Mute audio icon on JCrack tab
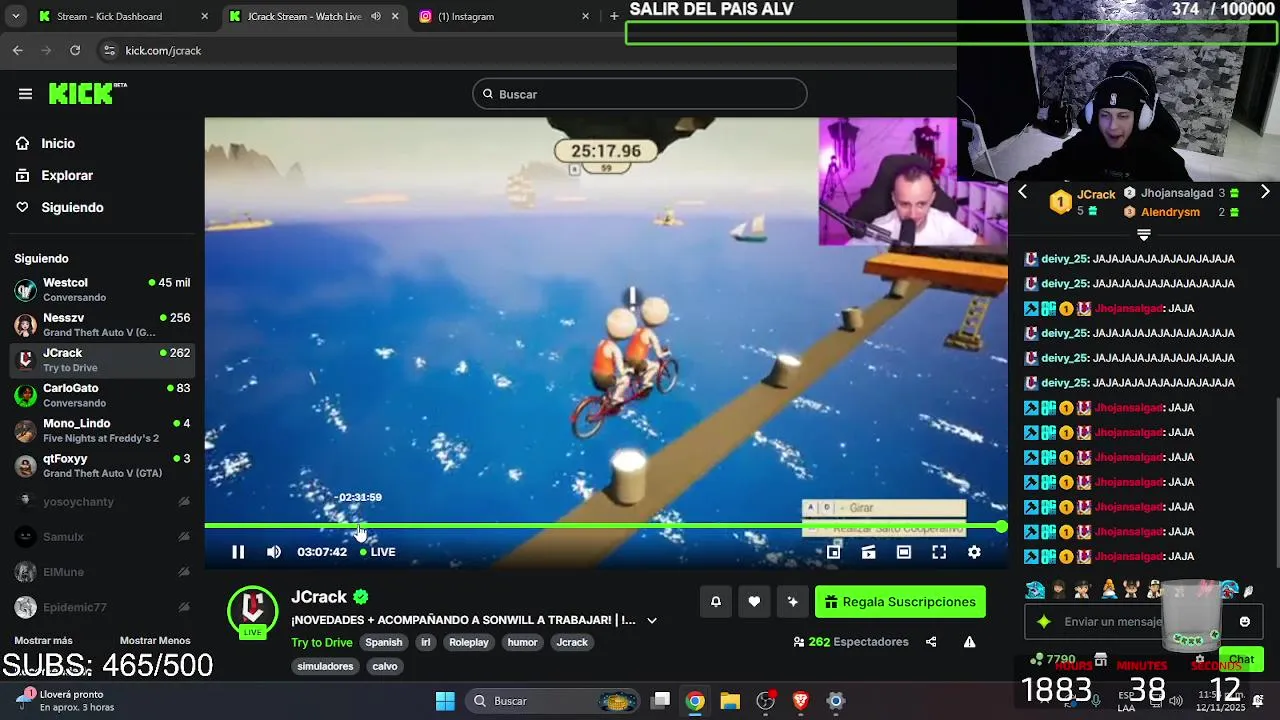The image size is (1280, 720). coord(376,17)
